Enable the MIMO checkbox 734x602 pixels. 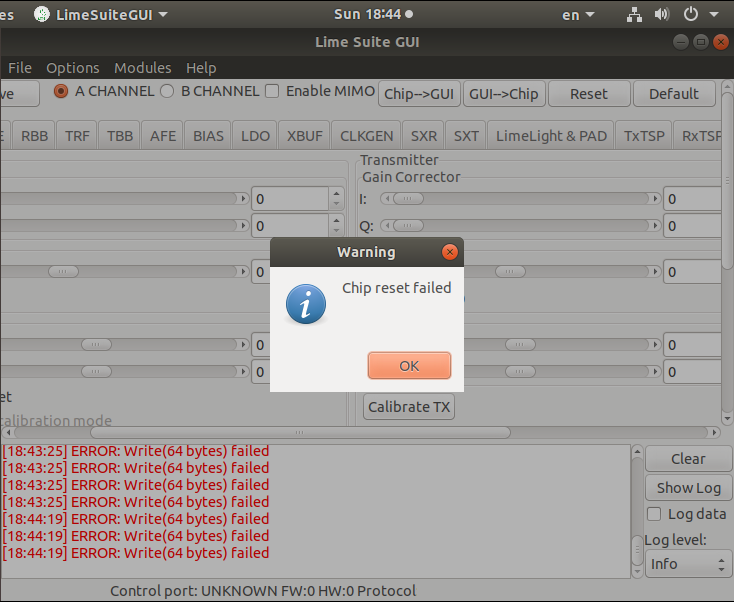[272, 91]
